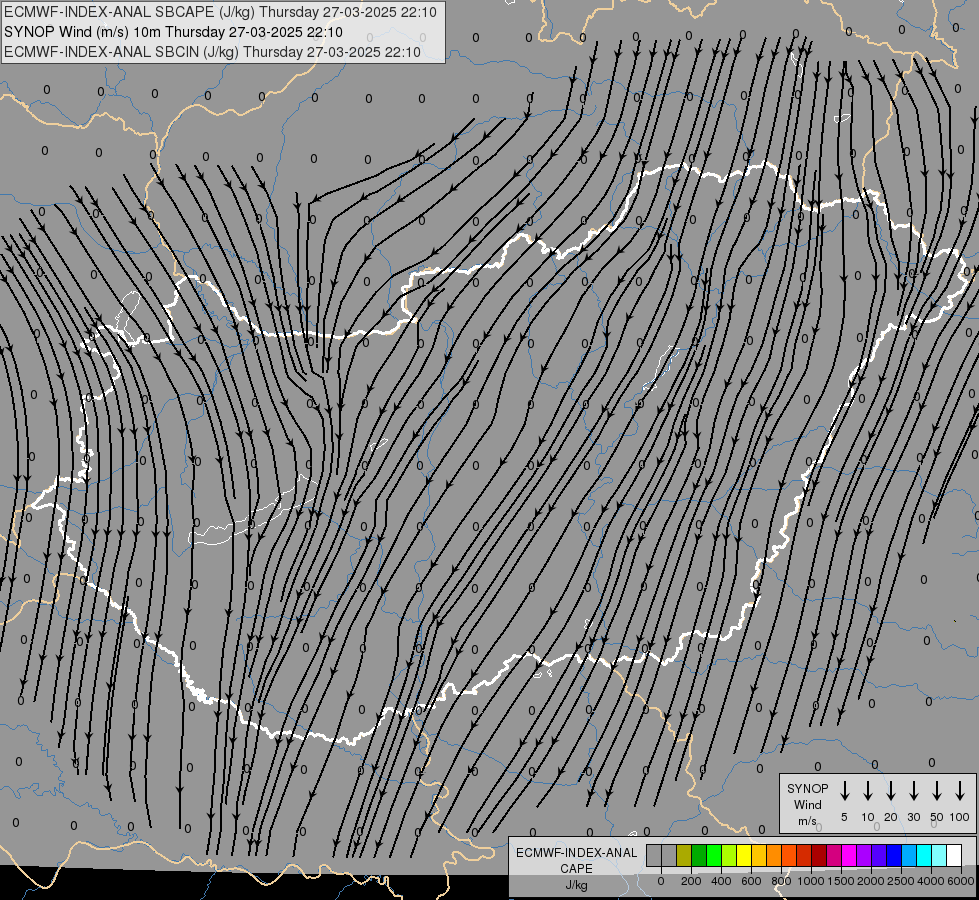Select the 20 m/s wind arrow symbol

pos(891,790)
